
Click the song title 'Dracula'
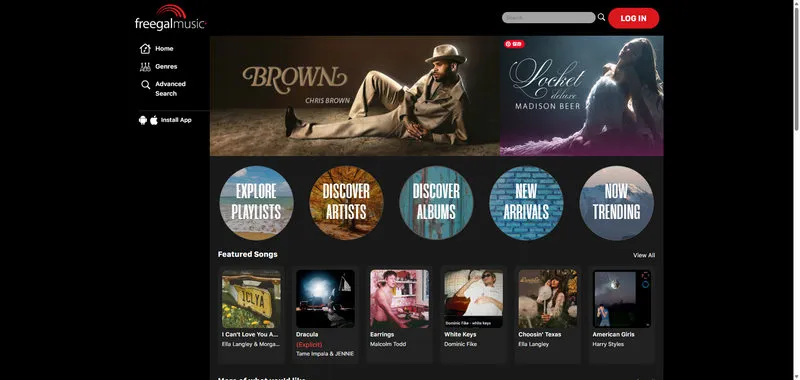[307, 335]
